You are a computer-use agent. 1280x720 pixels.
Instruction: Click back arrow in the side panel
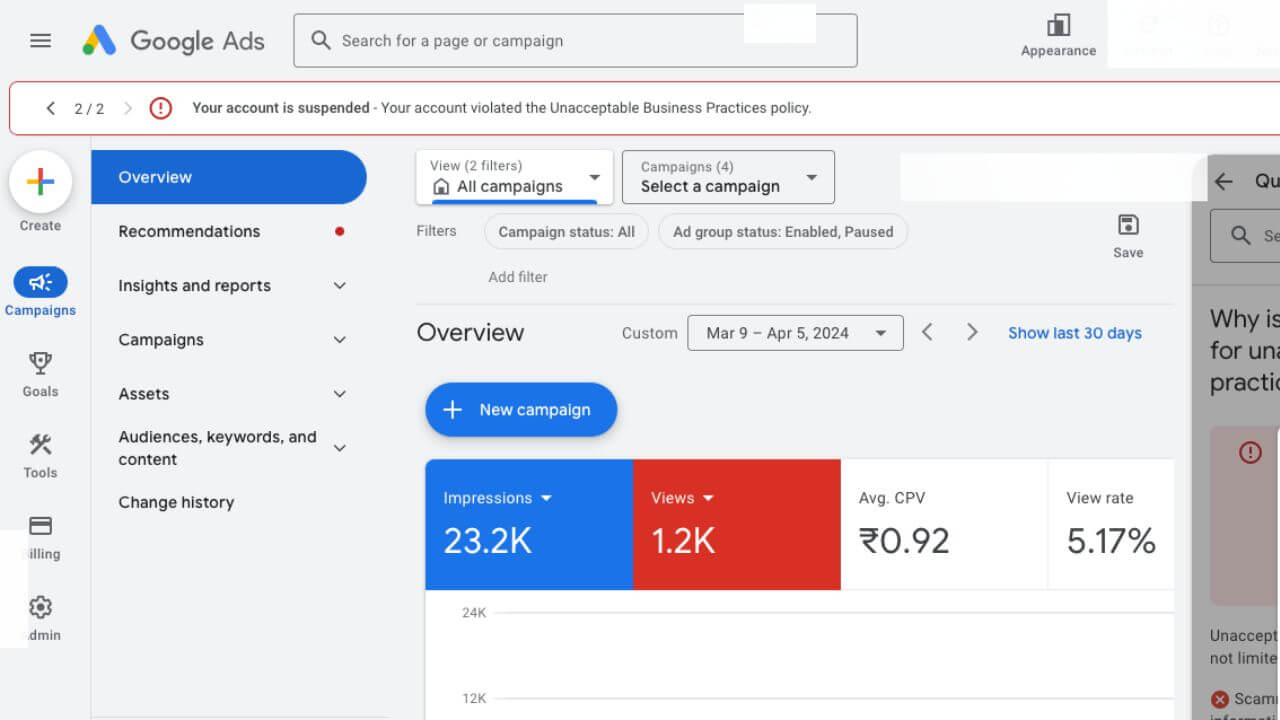[1224, 181]
